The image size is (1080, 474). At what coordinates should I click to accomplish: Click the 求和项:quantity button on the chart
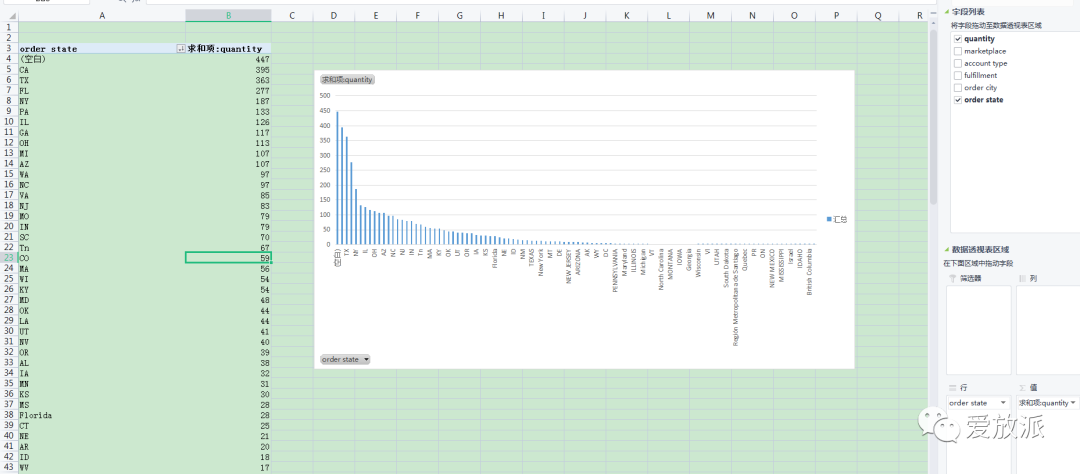[347, 79]
